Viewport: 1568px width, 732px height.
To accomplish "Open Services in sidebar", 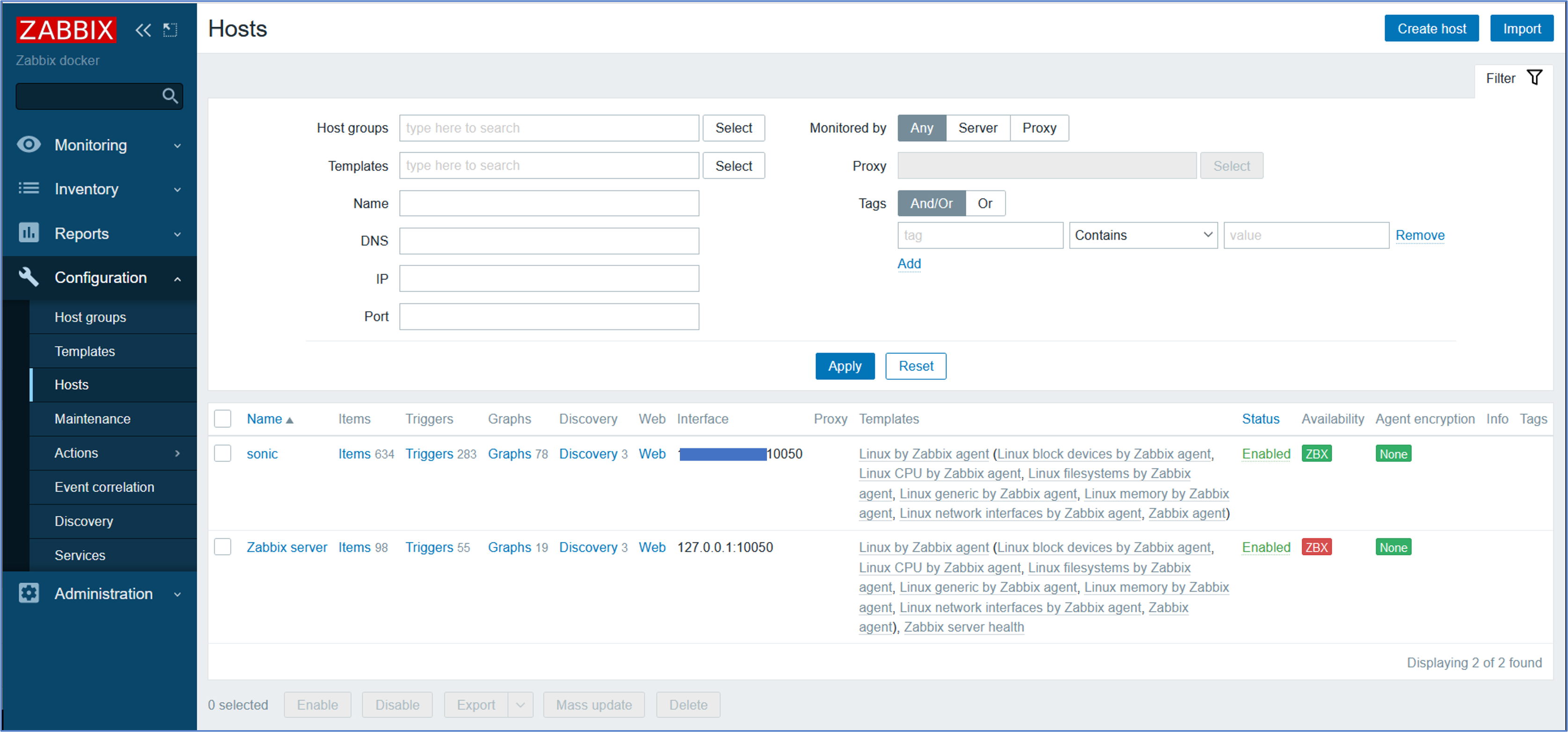I will pos(80,556).
